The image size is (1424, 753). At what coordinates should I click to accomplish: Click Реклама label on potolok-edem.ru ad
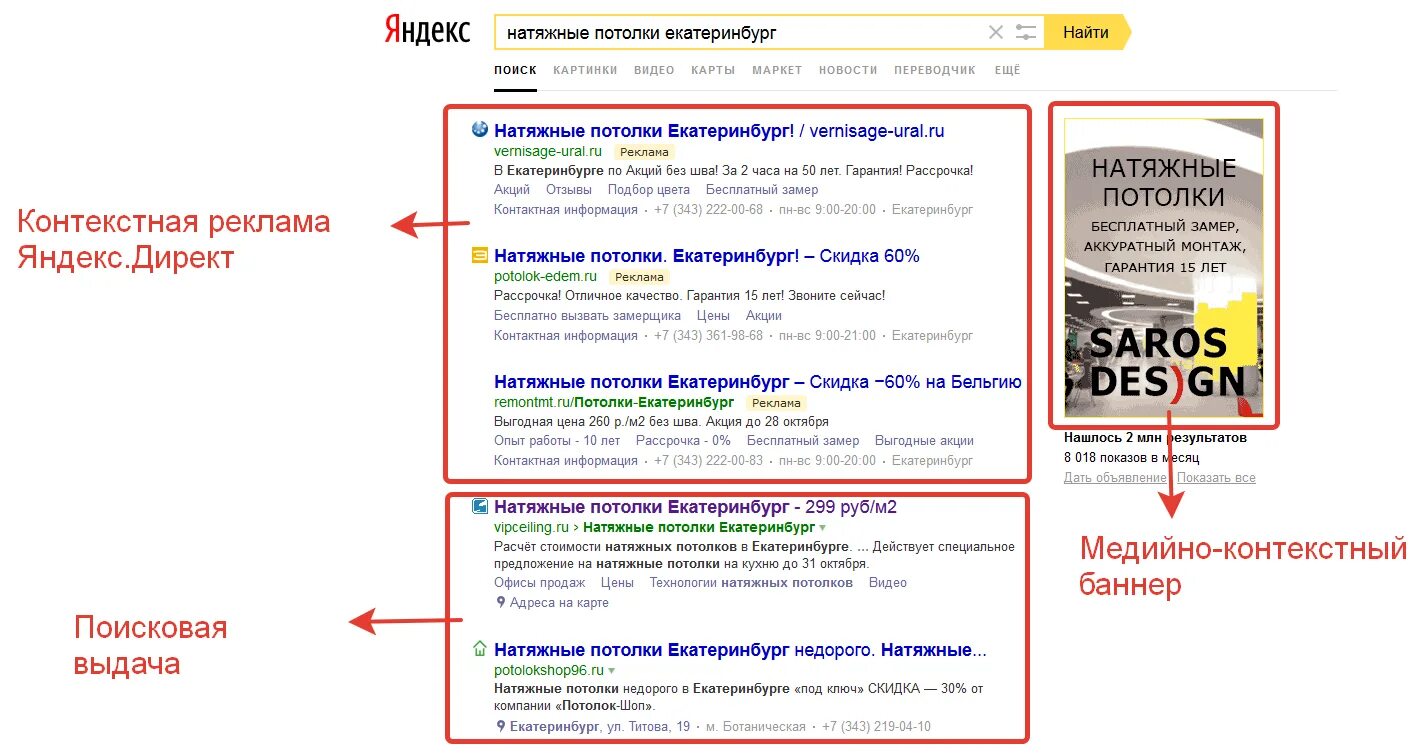pyautogui.click(x=639, y=277)
